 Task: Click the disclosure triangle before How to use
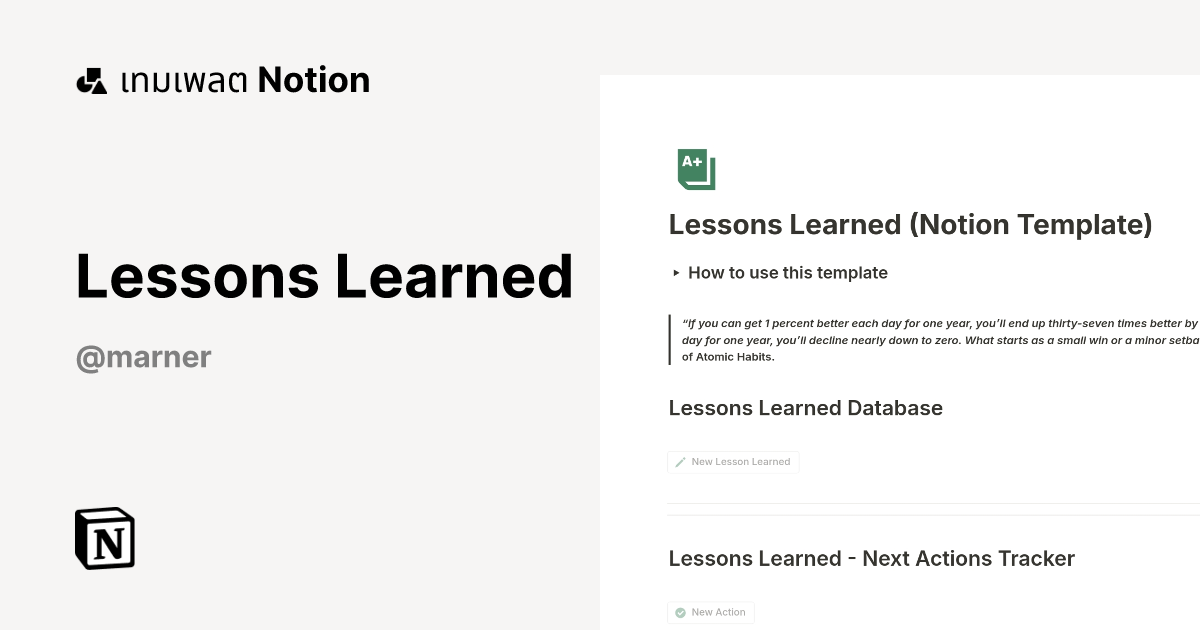coord(677,272)
